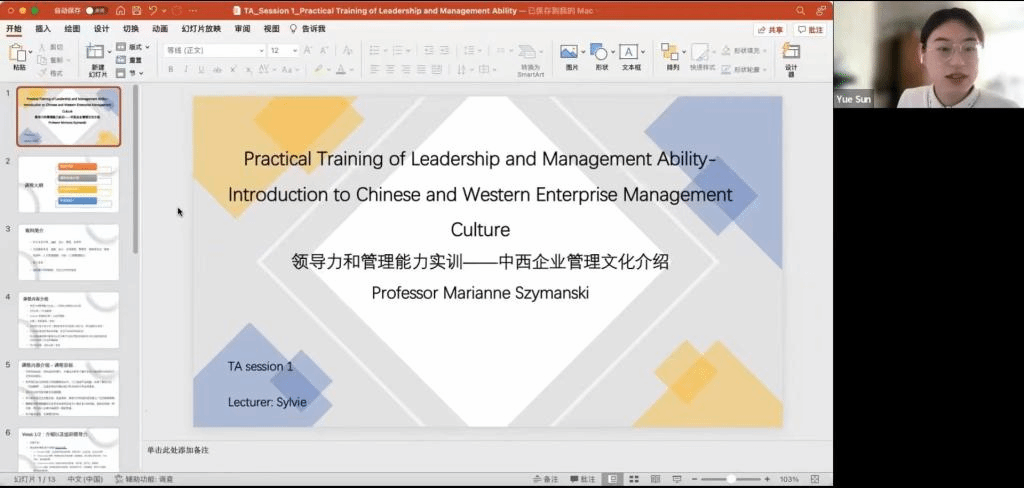Click the zoom slider in status bar

coord(732,479)
